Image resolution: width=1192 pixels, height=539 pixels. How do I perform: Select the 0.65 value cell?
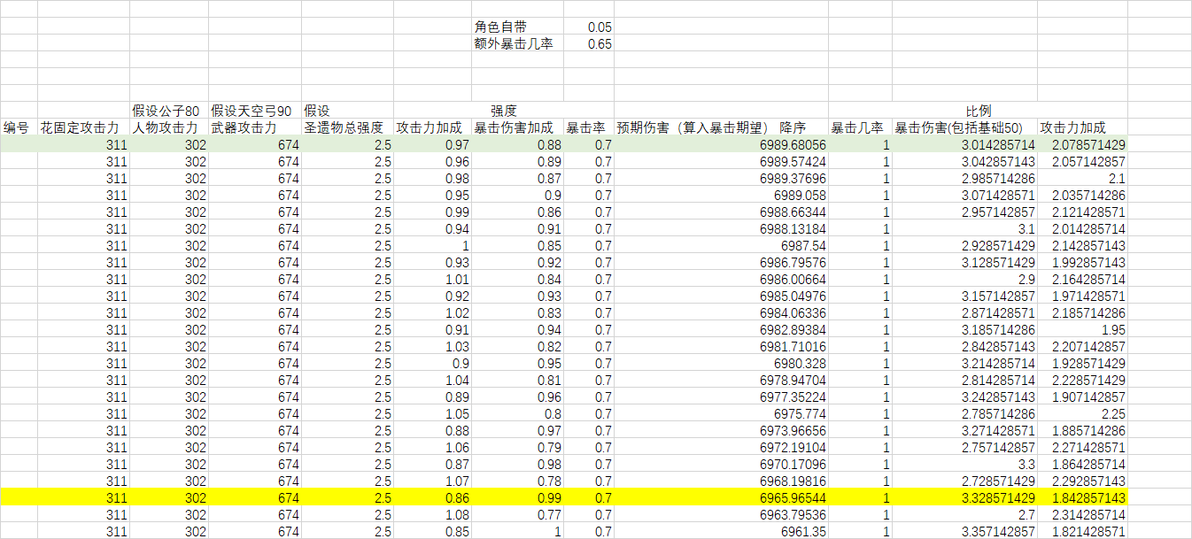tap(588, 43)
